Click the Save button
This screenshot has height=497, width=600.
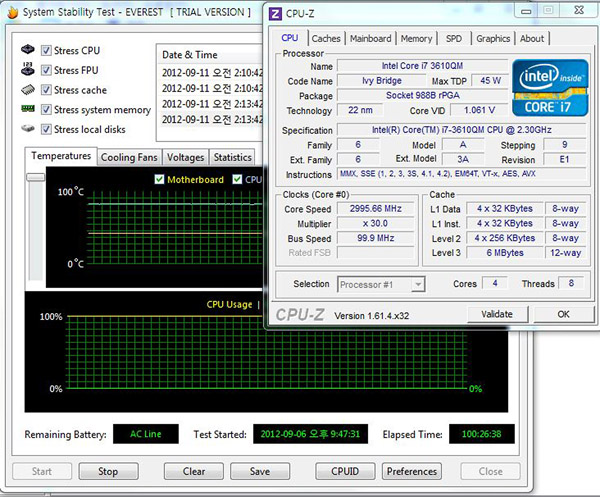click(260, 471)
